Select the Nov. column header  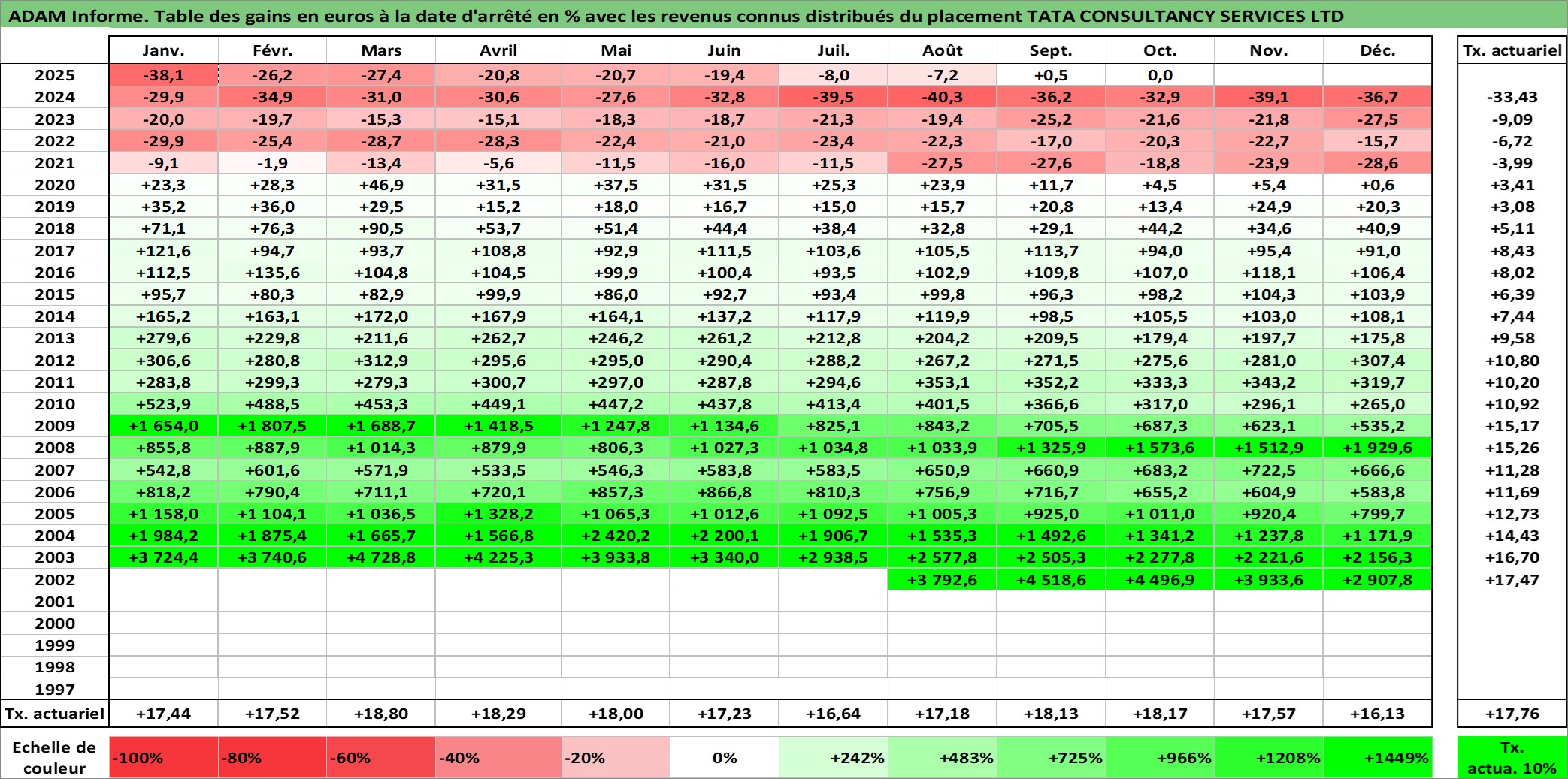[1269, 50]
